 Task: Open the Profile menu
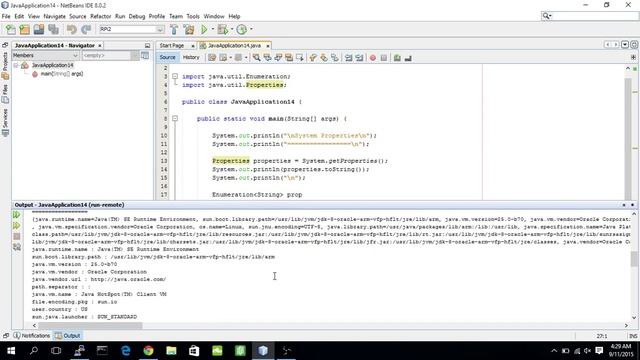(x=157, y=16)
